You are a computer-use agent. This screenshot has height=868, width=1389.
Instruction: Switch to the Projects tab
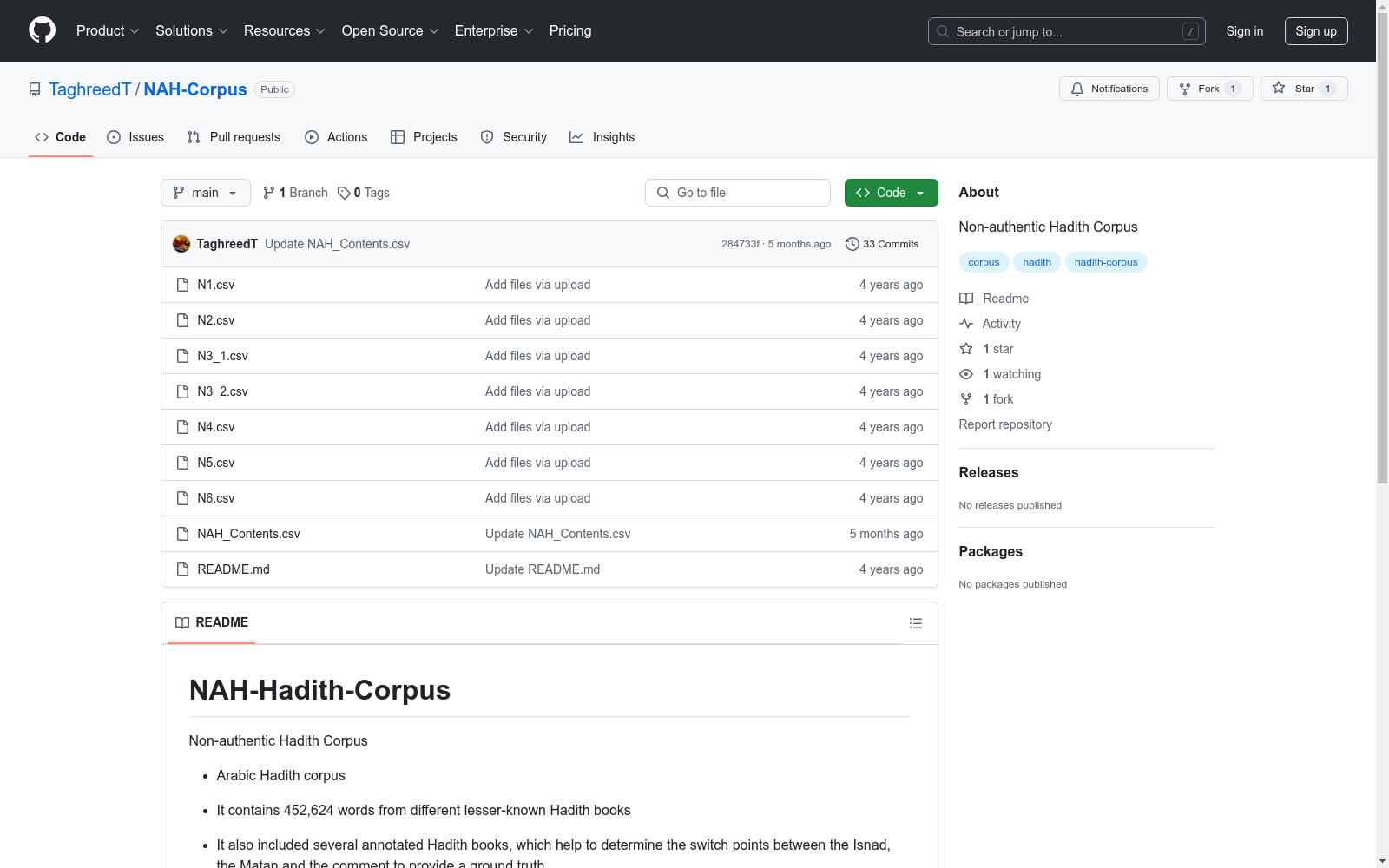(424, 137)
